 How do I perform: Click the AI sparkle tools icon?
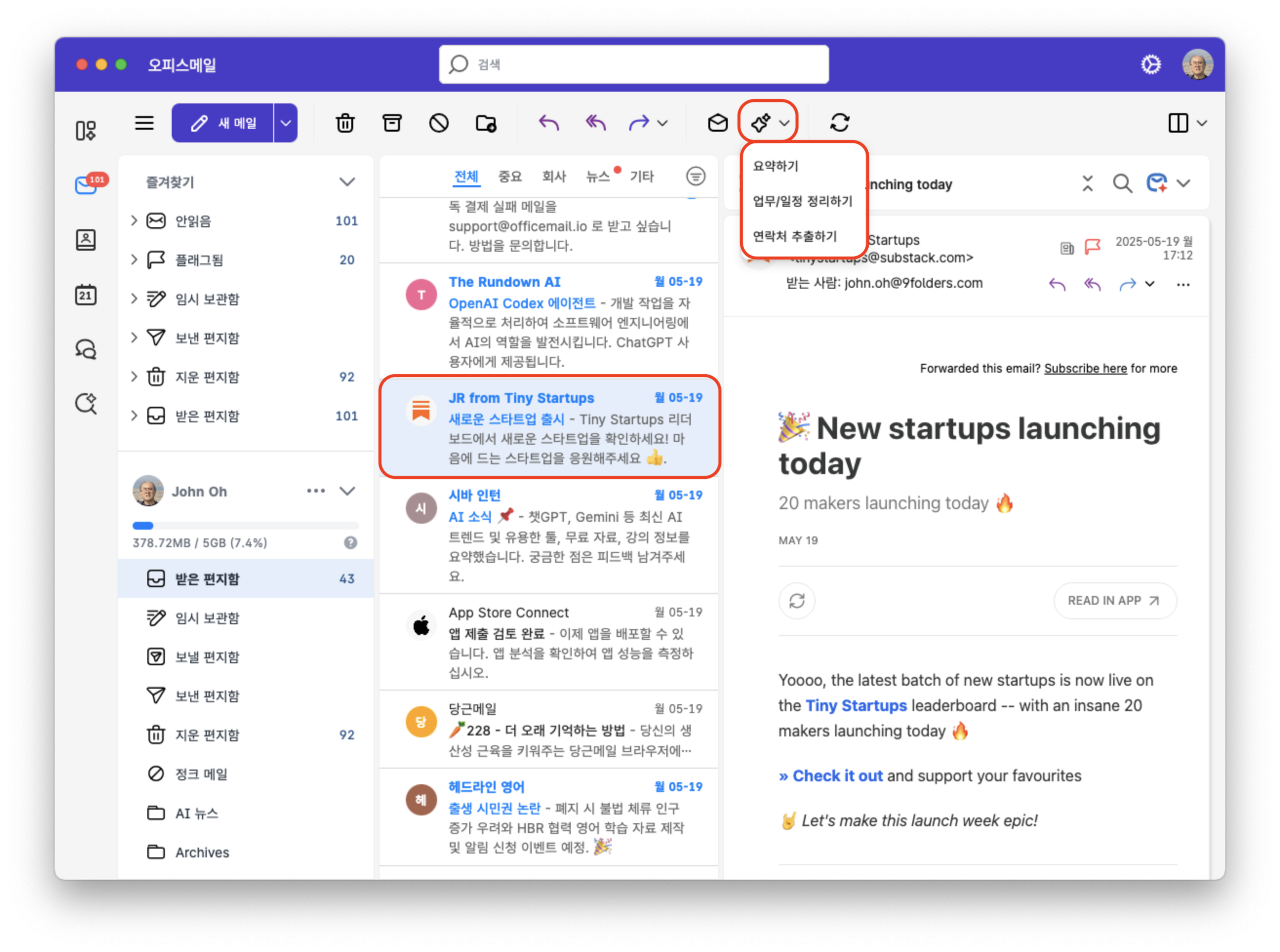point(761,123)
